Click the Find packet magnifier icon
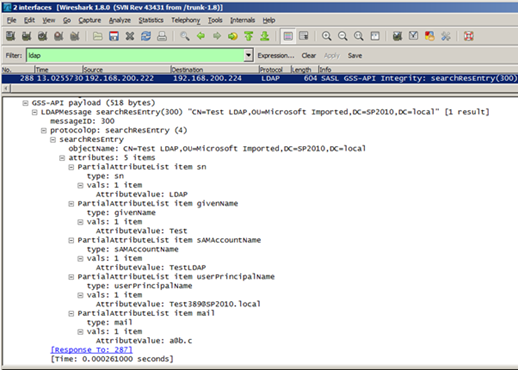This screenshot has height=370, width=518. [x=185, y=36]
